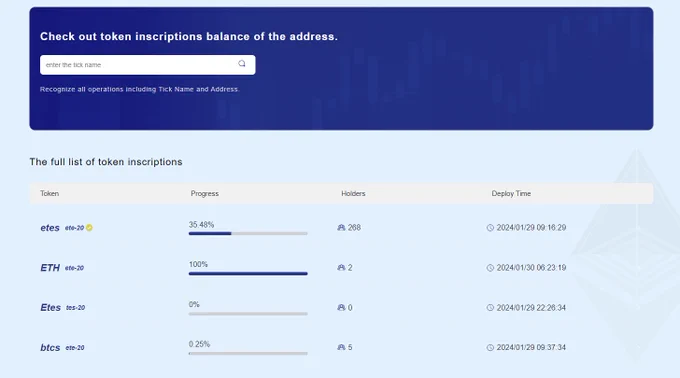
Task: Click the Check out token inscriptions heading
Action: coord(189,36)
